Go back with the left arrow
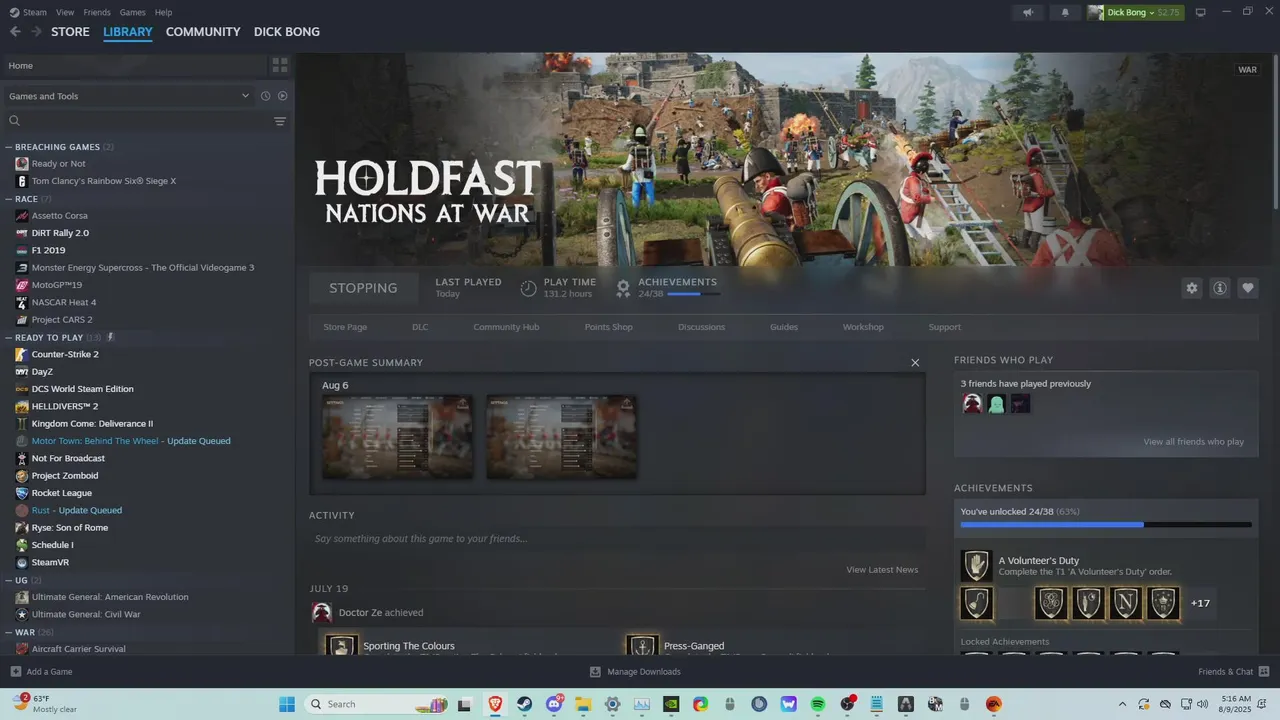1280x720 pixels. (15, 32)
